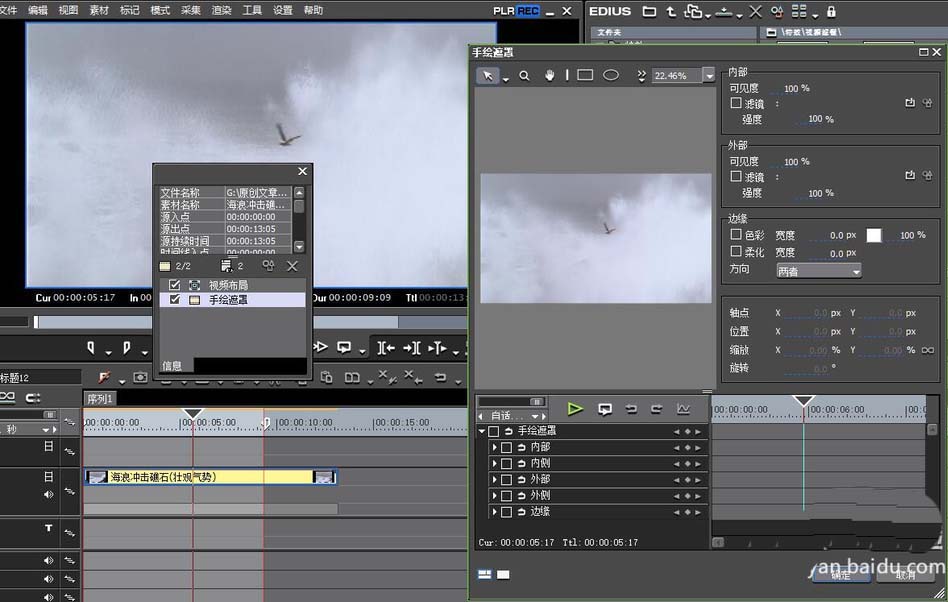
Task: Open the 渲染 menu
Action: (x=221, y=10)
